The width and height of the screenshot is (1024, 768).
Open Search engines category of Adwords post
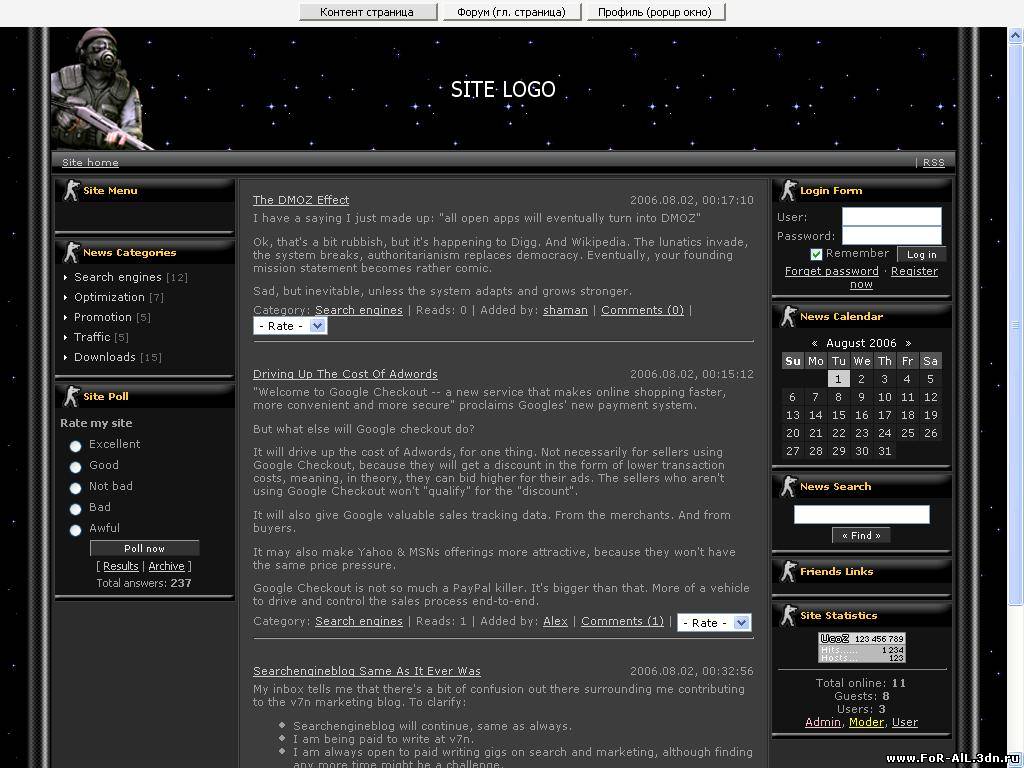pos(359,621)
